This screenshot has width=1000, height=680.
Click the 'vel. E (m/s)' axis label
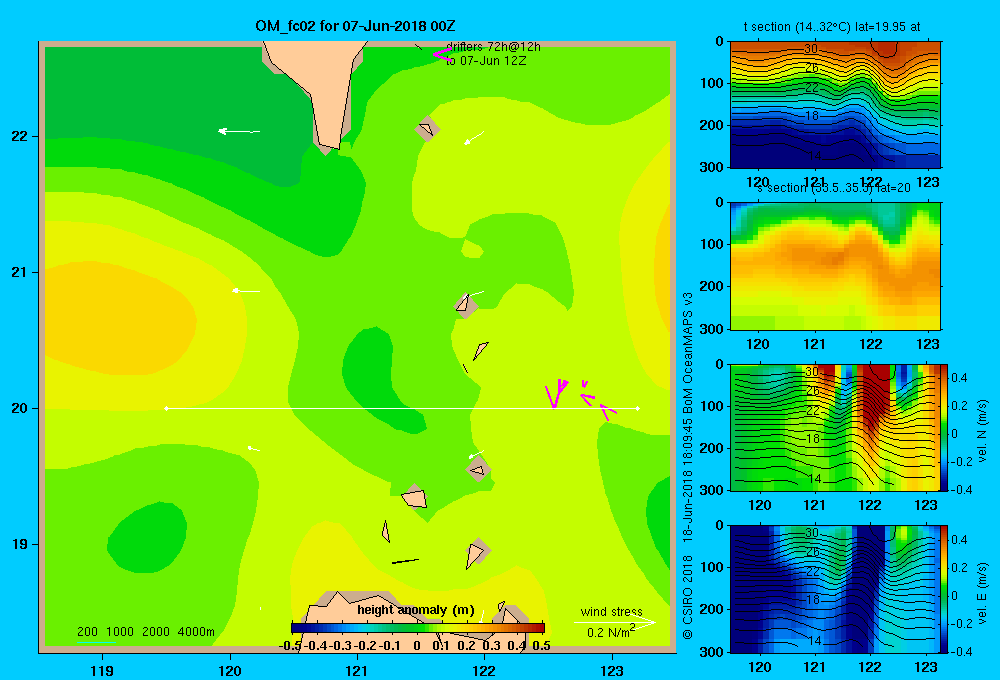pyautogui.click(x=982, y=593)
